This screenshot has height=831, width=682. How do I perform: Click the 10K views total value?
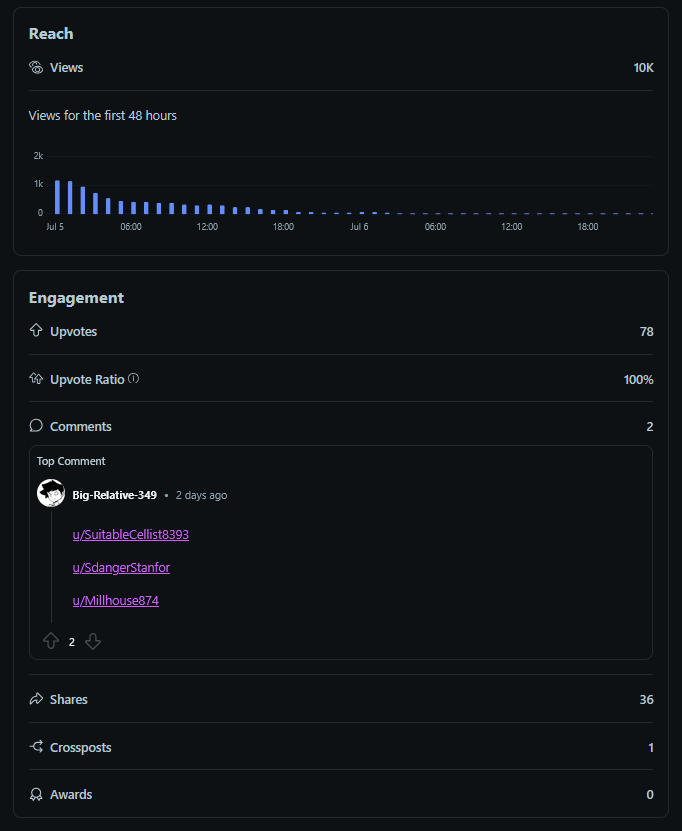click(x=643, y=67)
